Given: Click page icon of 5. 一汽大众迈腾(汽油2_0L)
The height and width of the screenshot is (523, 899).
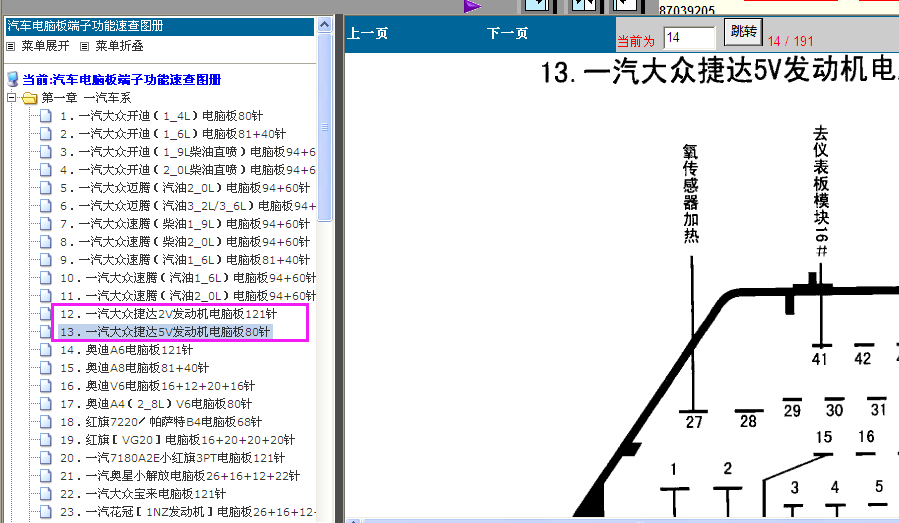Looking at the screenshot, I should pos(46,188).
